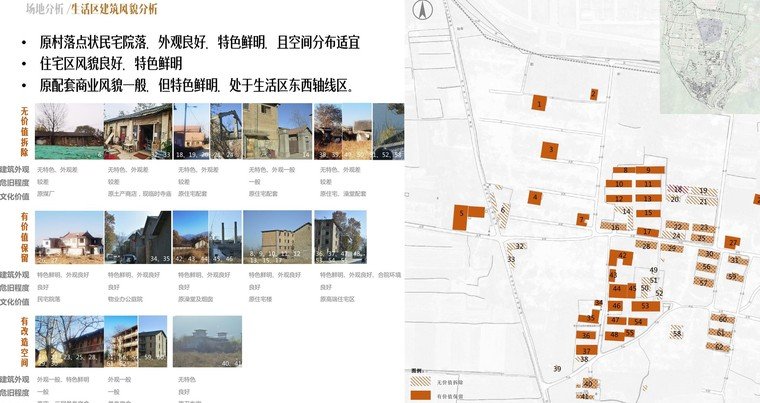Open the shop photo labeled 32, 33
The width and height of the screenshot is (760, 403).
pyautogui.click(x=138, y=131)
